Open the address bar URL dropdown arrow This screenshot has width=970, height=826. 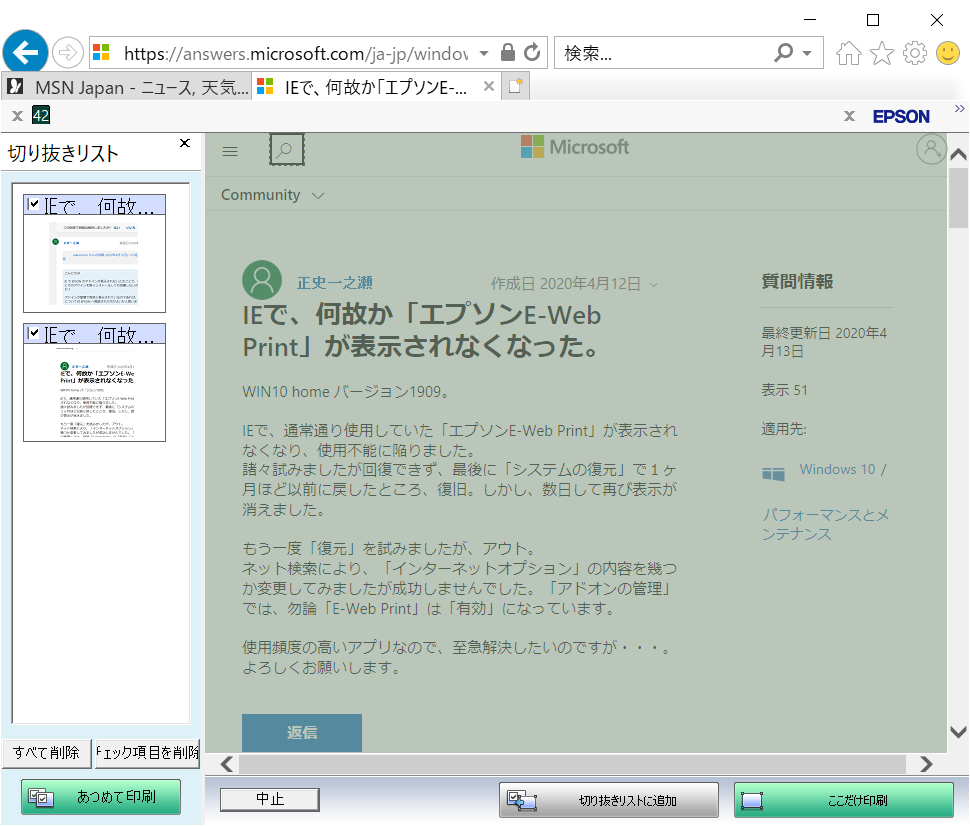pyautogui.click(x=484, y=53)
